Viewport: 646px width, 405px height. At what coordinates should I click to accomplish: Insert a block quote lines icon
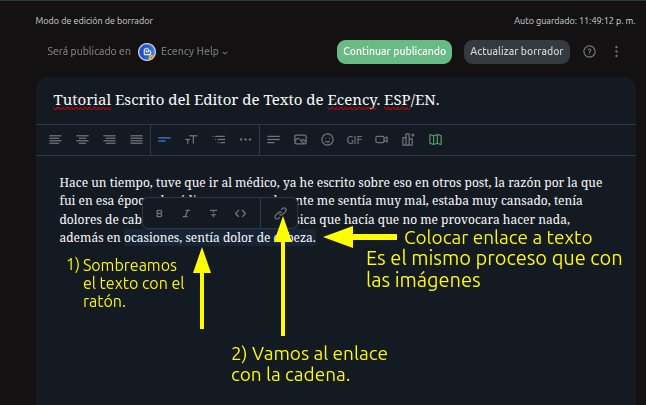(273, 140)
